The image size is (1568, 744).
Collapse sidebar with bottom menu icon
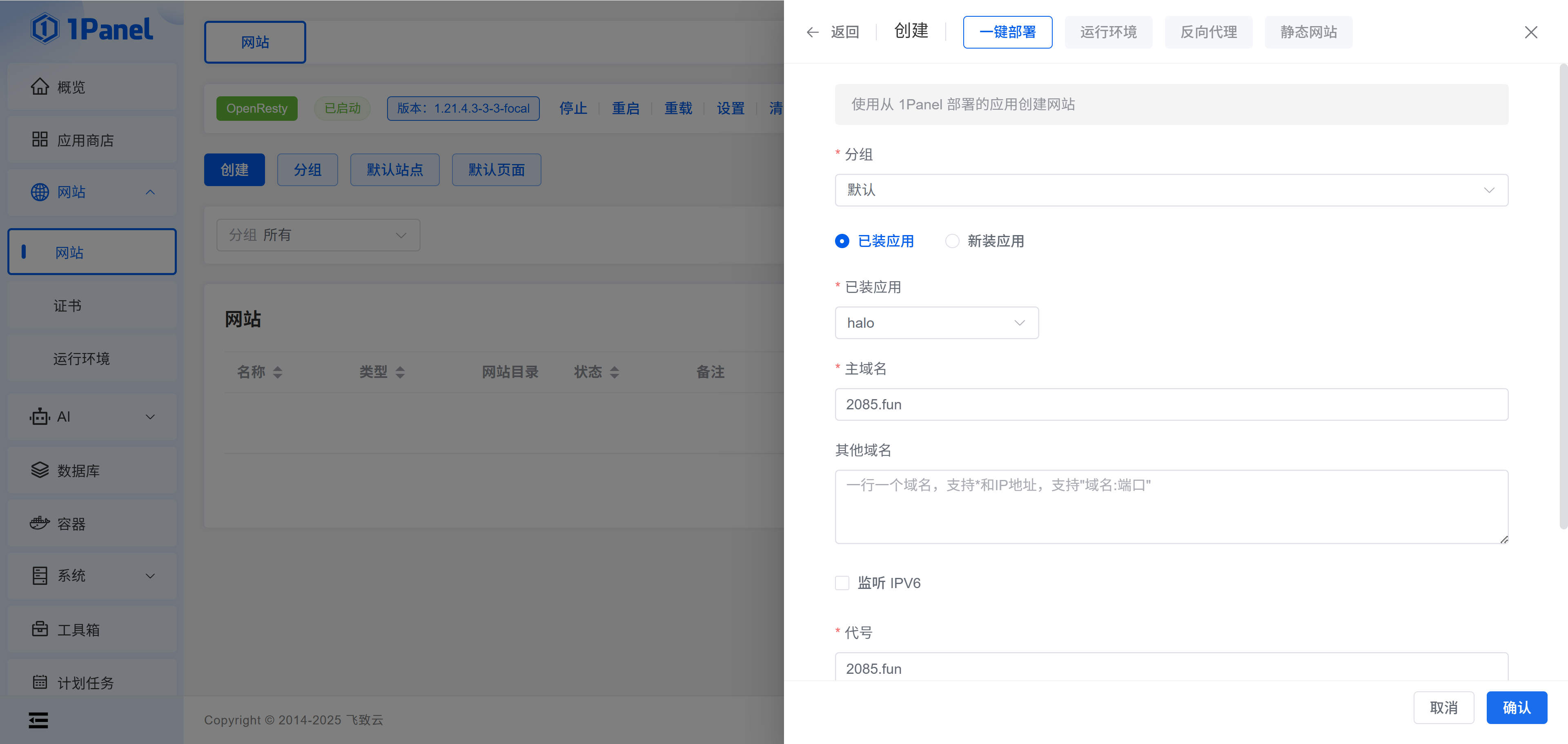click(38, 720)
